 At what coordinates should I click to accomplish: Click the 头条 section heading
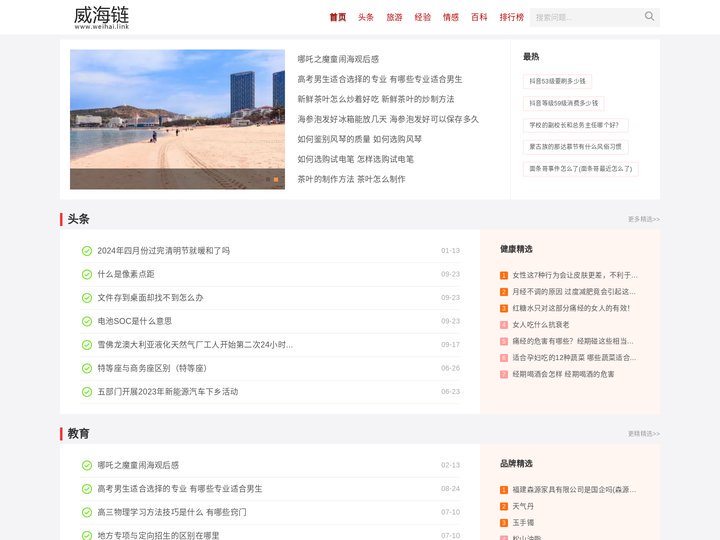78,219
